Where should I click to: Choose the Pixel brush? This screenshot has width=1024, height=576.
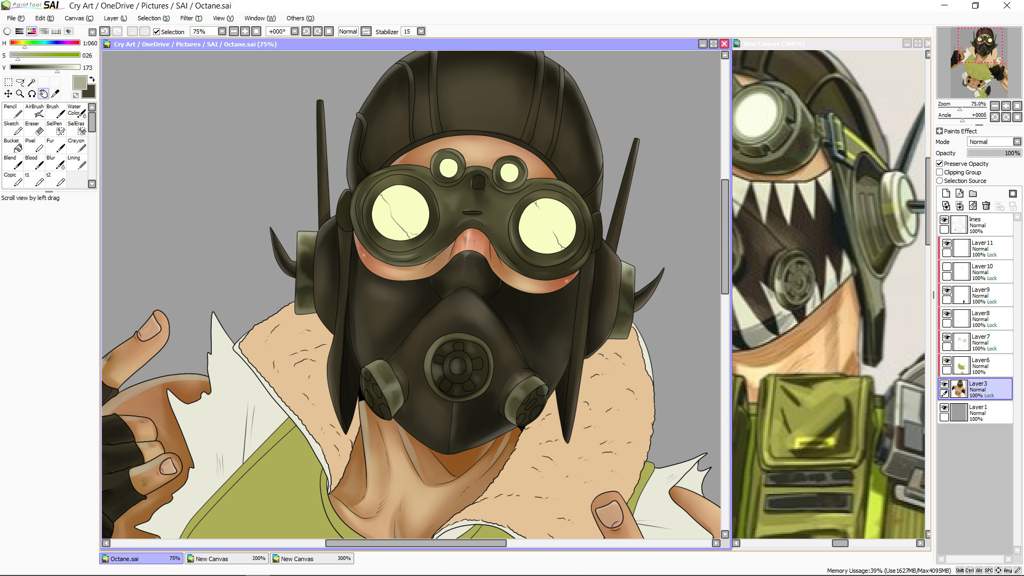tap(34, 145)
